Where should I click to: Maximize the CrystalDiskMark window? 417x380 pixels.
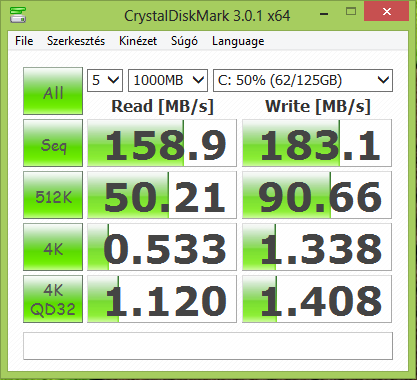[x=351, y=12]
